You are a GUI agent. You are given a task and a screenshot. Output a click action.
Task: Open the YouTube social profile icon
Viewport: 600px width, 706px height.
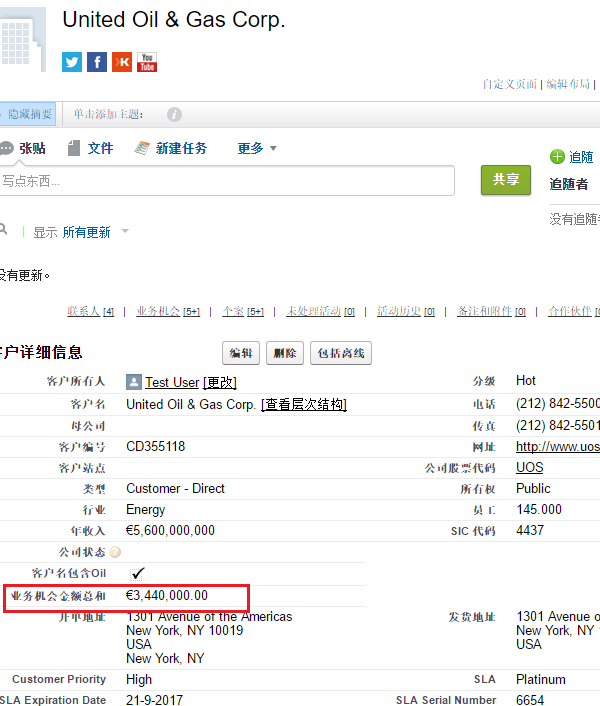pyautogui.click(x=147, y=62)
